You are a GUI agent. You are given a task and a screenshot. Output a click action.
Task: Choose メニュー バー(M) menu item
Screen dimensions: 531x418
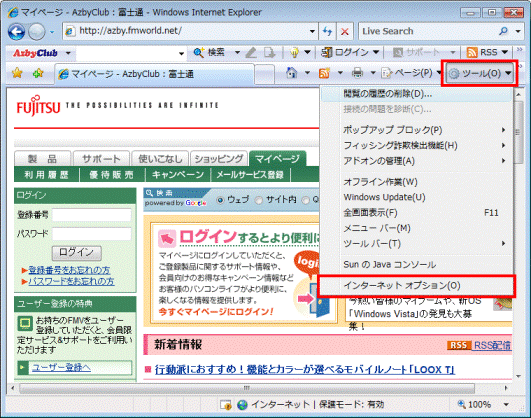416,228
